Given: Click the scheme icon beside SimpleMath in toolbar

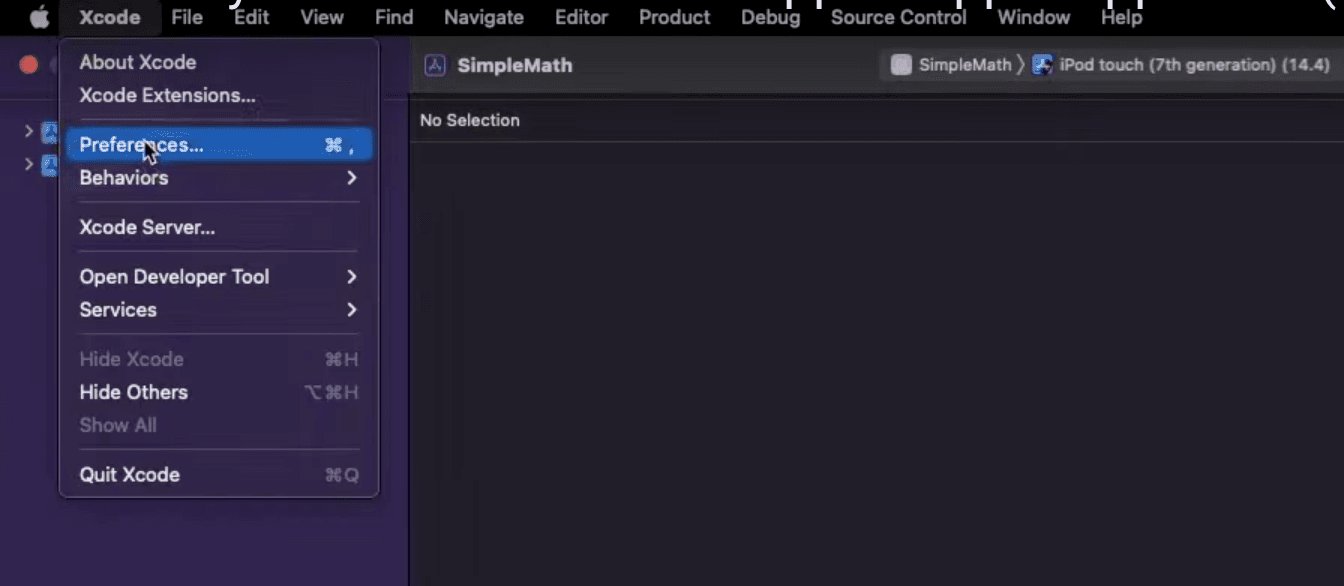Looking at the screenshot, I should click(x=901, y=64).
